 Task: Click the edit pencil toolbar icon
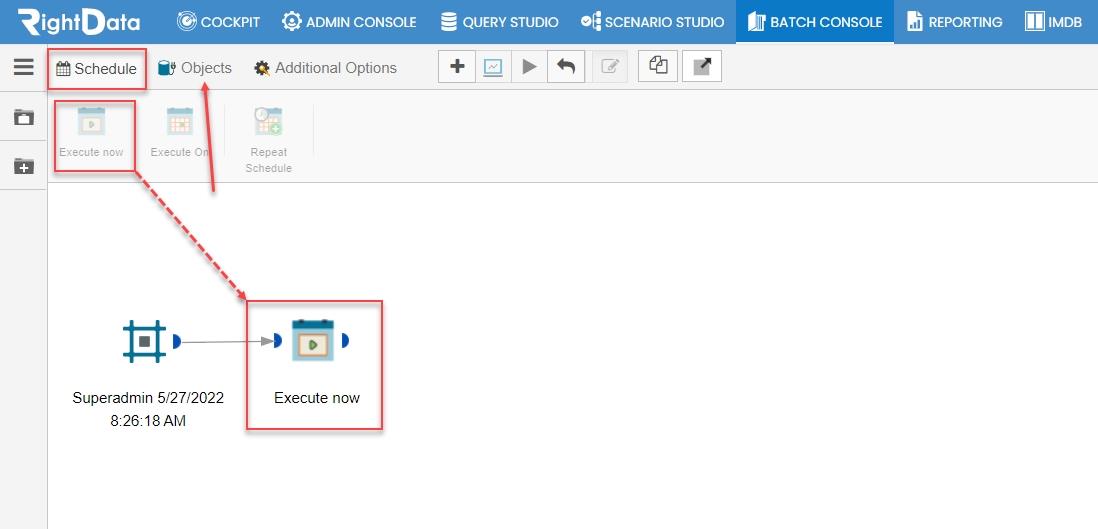[610, 67]
